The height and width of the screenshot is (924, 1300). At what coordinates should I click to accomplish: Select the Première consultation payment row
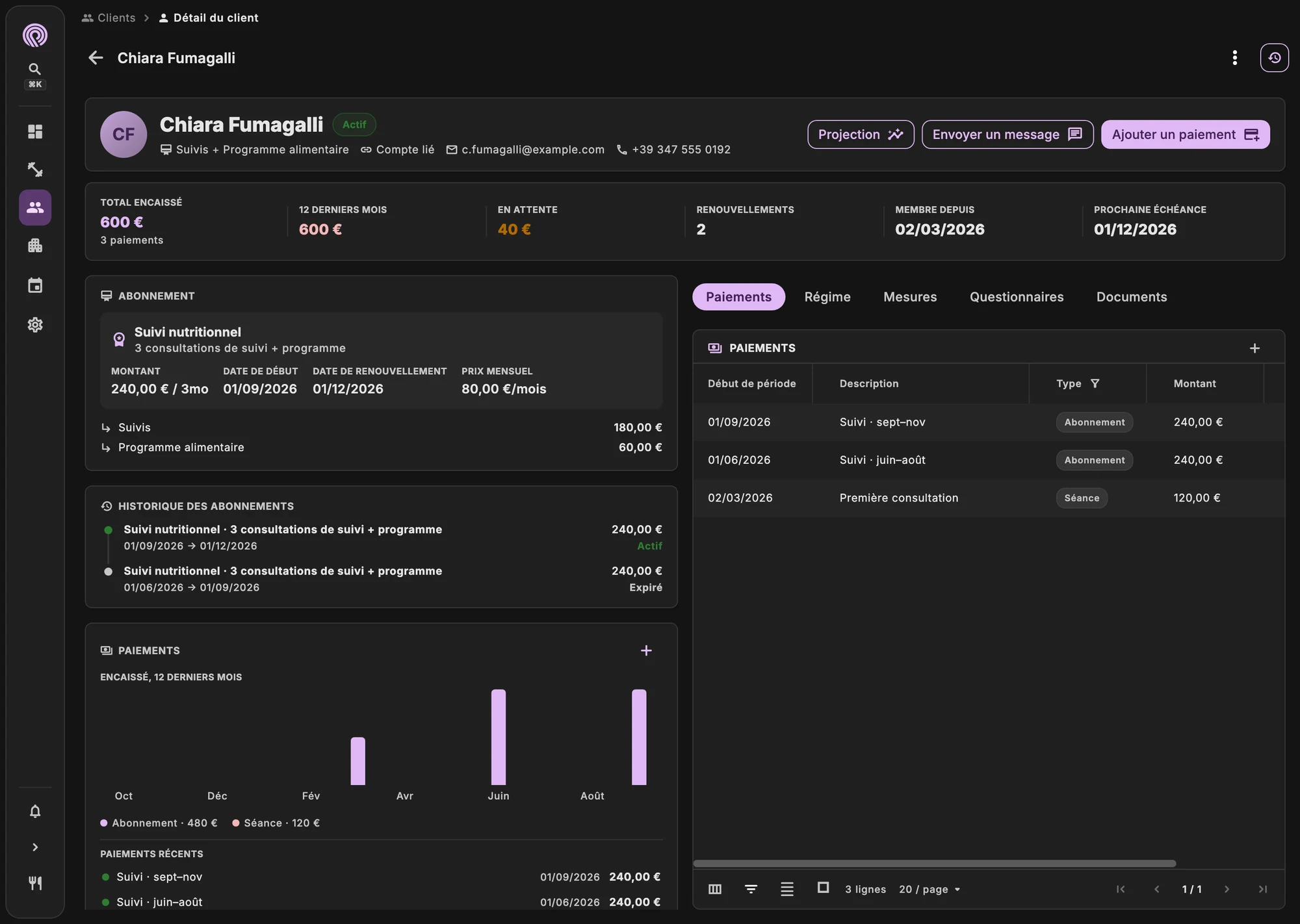pos(989,498)
